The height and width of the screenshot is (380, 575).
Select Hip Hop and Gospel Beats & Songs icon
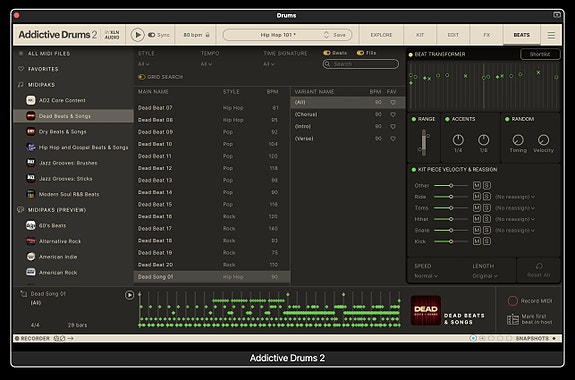point(31,147)
